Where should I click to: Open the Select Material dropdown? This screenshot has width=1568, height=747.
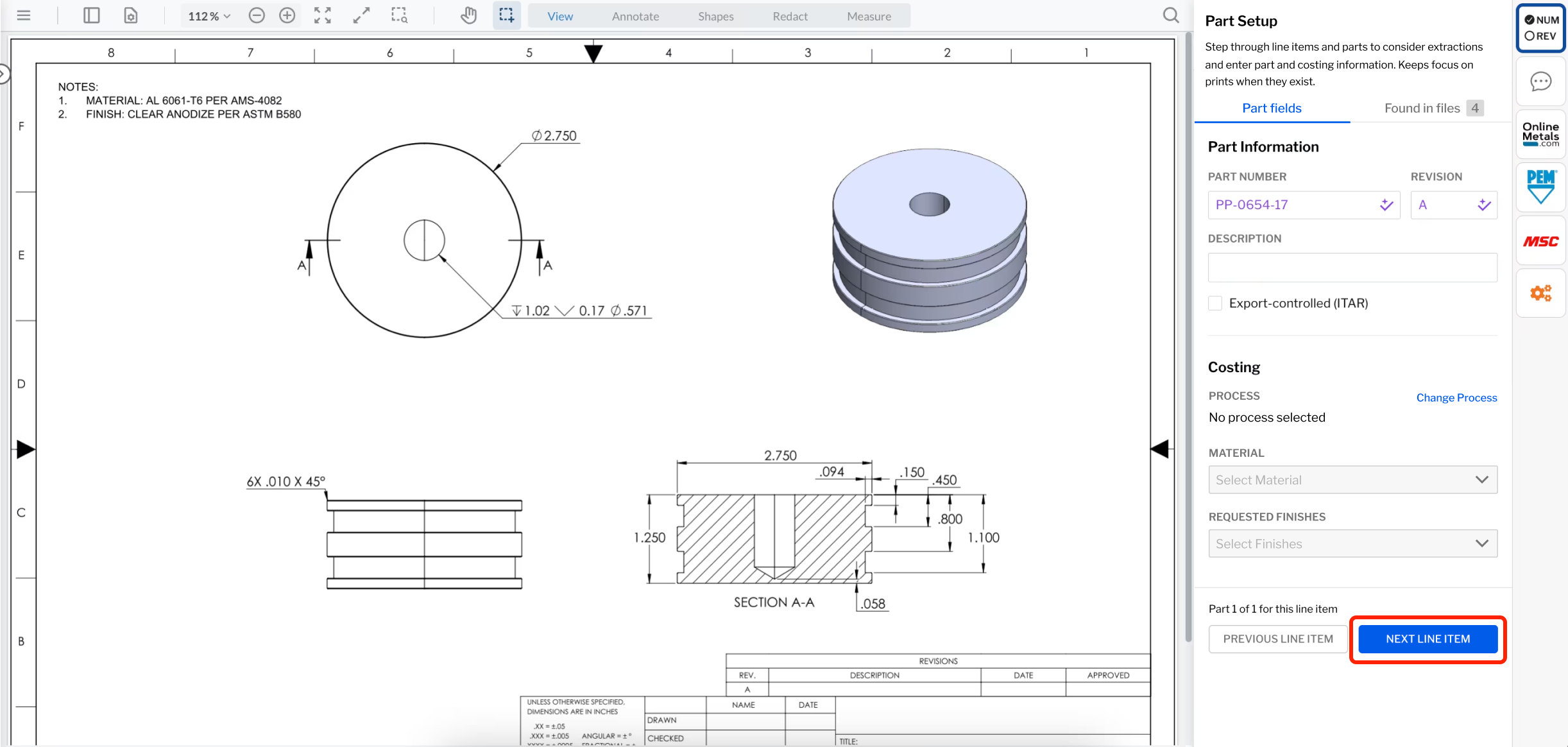(x=1352, y=479)
